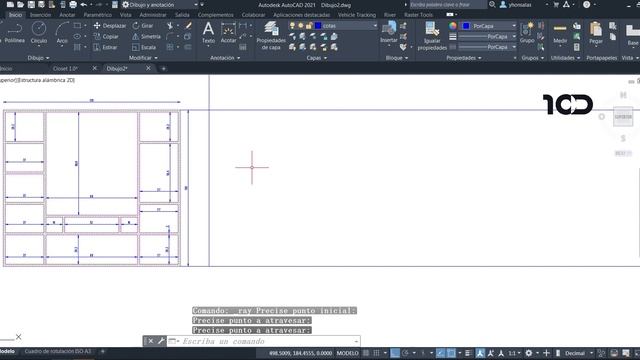640x360 pixels.
Task: Click the search magnifier icon in title bar
Action: pos(492,4)
